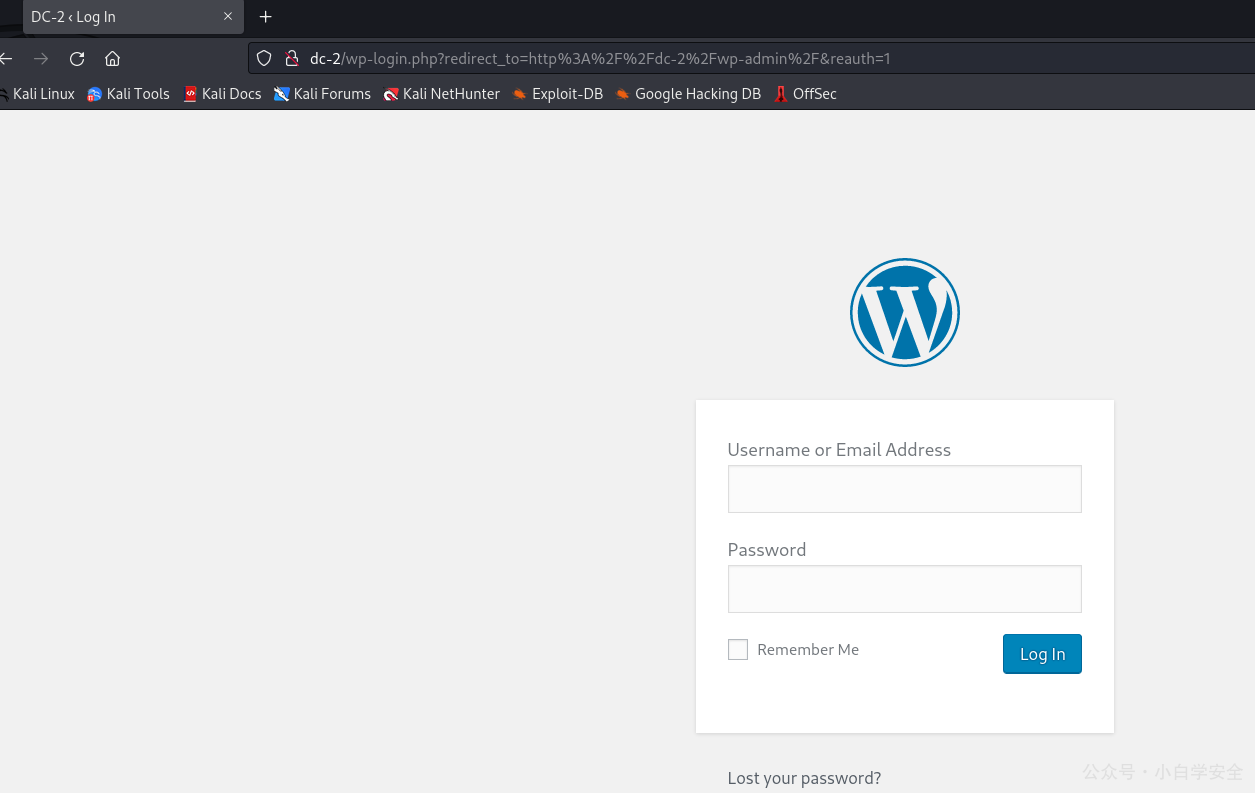Open the Google Hacking DB bookmark
This screenshot has width=1255, height=793.
click(x=688, y=94)
